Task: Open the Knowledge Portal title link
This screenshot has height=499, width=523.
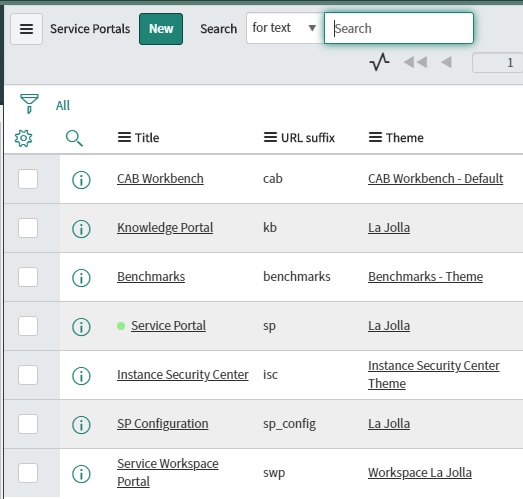Action: pyautogui.click(x=165, y=228)
